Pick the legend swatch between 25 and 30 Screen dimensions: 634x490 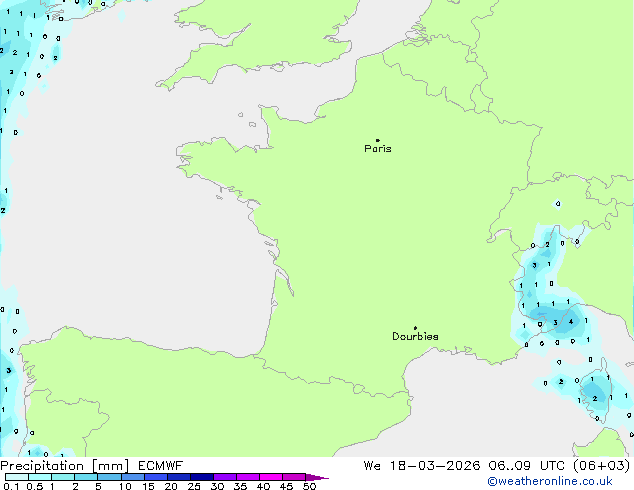tap(202, 477)
